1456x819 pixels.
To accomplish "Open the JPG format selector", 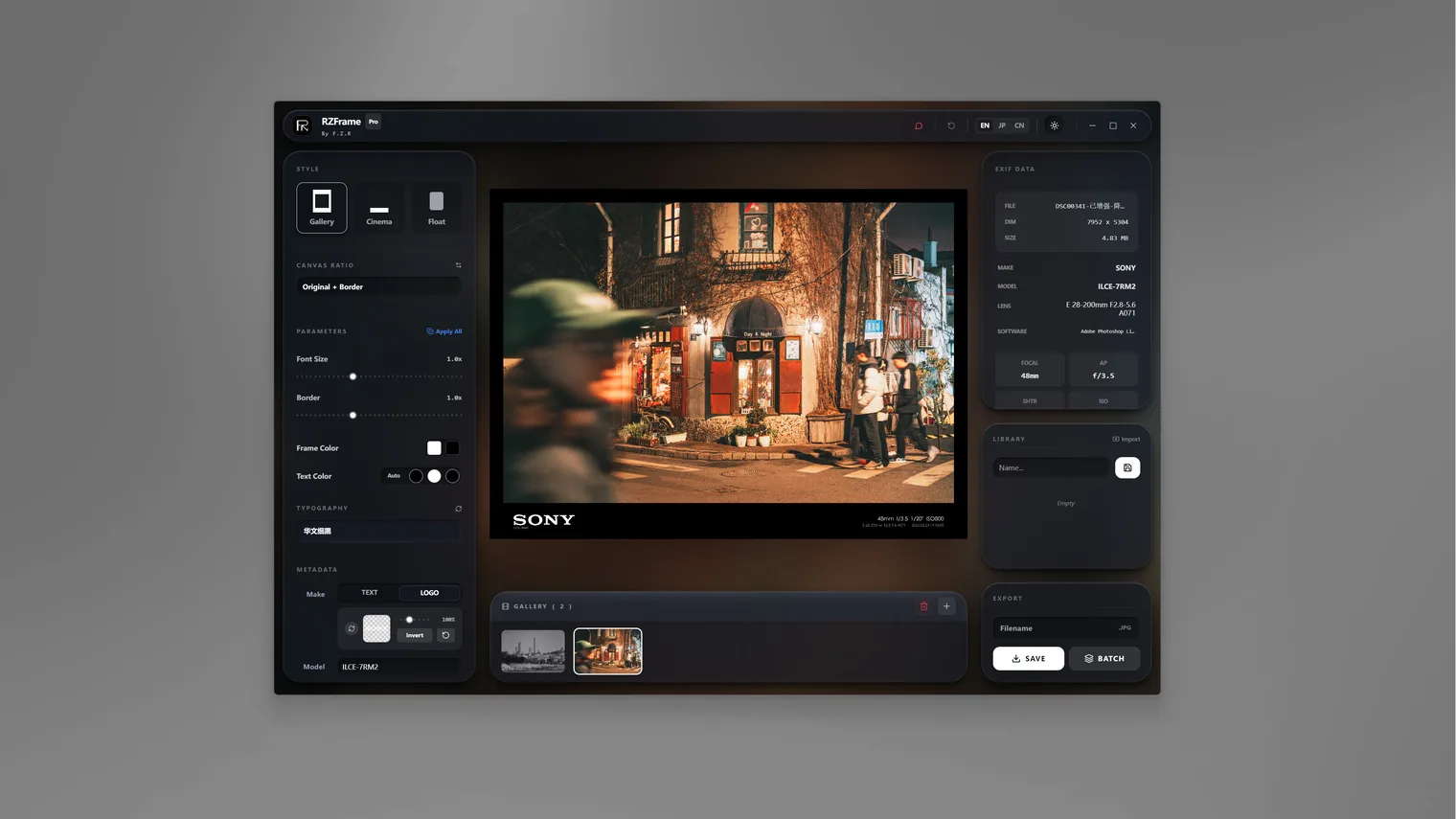I will click(x=1125, y=628).
